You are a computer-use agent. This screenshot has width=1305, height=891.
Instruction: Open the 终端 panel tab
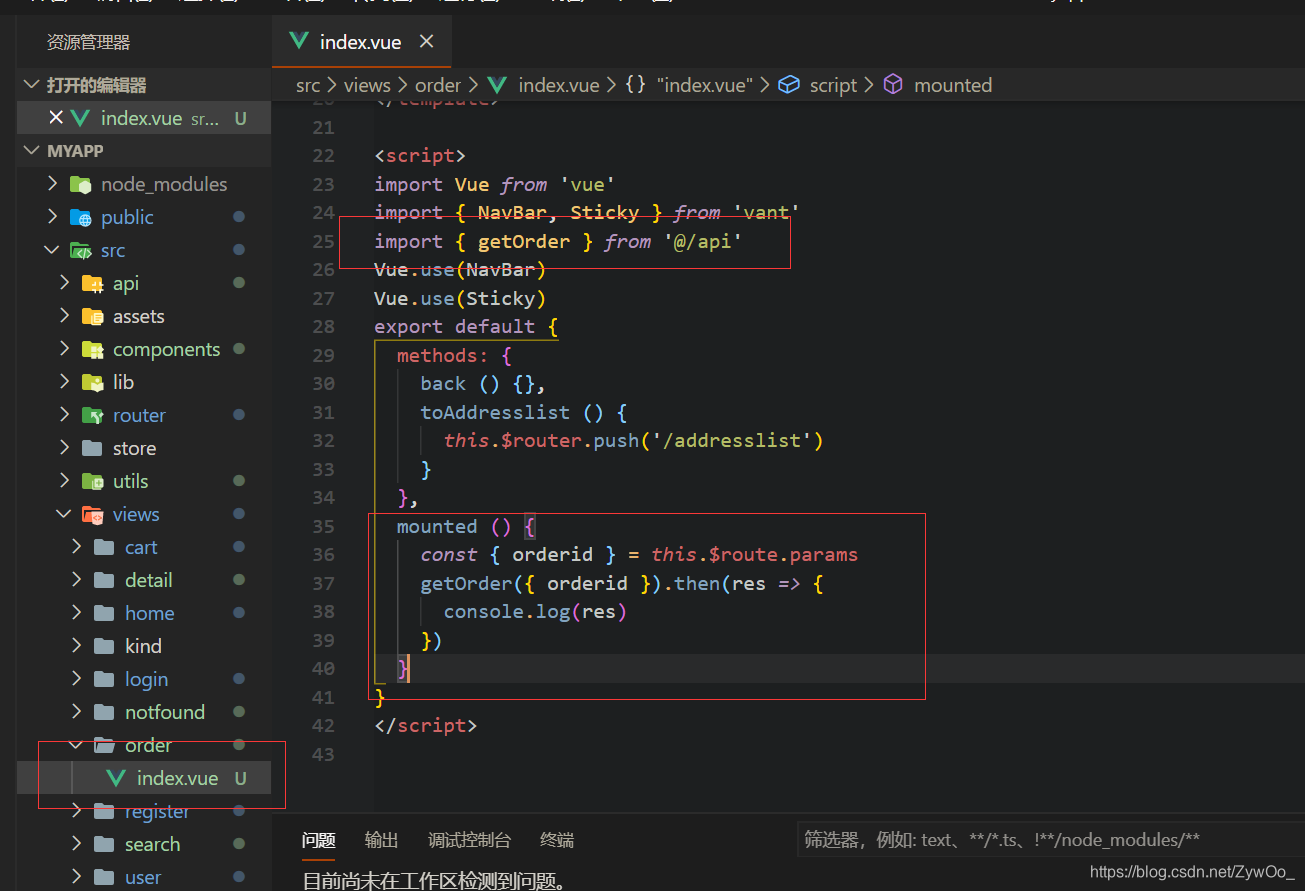pyautogui.click(x=557, y=840)
